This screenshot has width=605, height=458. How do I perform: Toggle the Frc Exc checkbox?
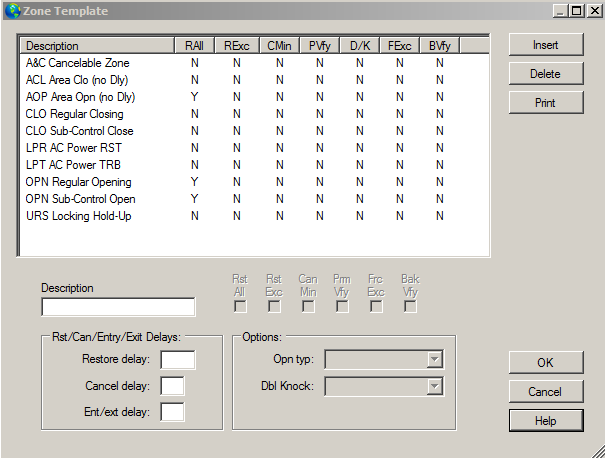click(376, 307)
